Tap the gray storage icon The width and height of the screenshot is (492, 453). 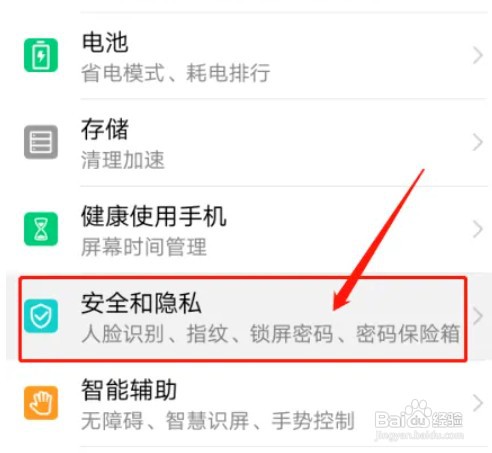[x=41, y=142]
